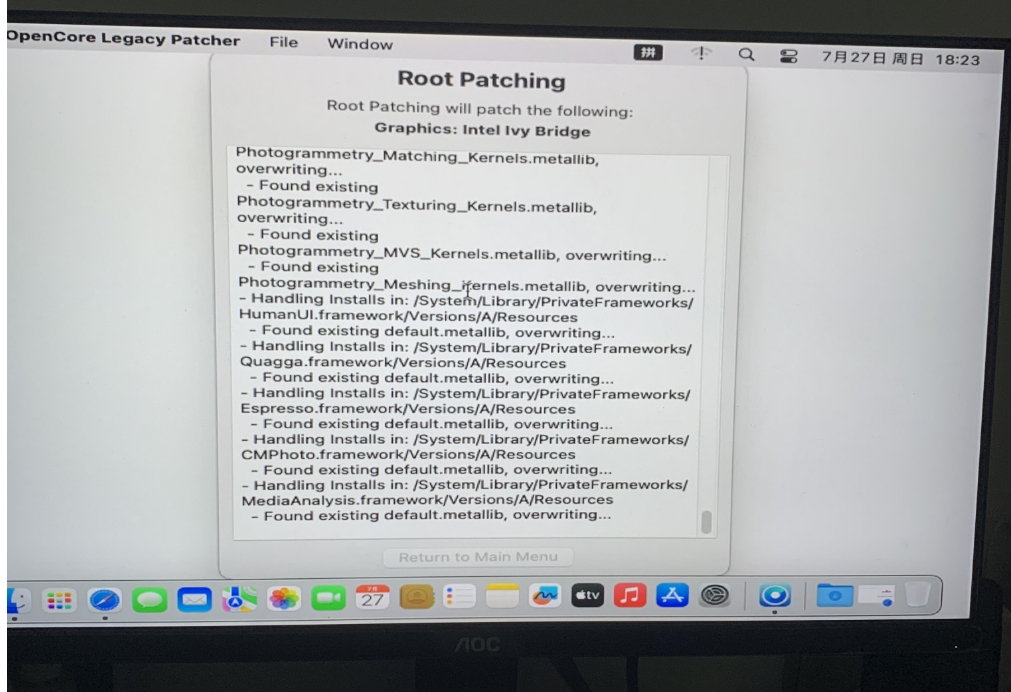
Task: Click the Photogrammetry_Meshing_Kernels.metallib log line
Action: pyautogui.click(x=467, y=284)
